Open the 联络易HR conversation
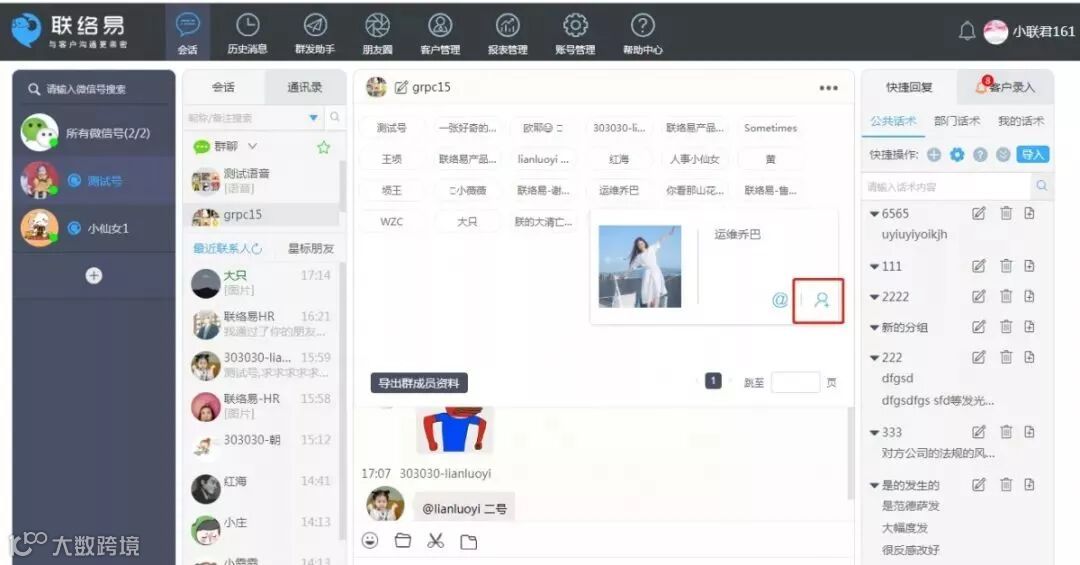The image size is (1080, 565). (x=262, y=324)
